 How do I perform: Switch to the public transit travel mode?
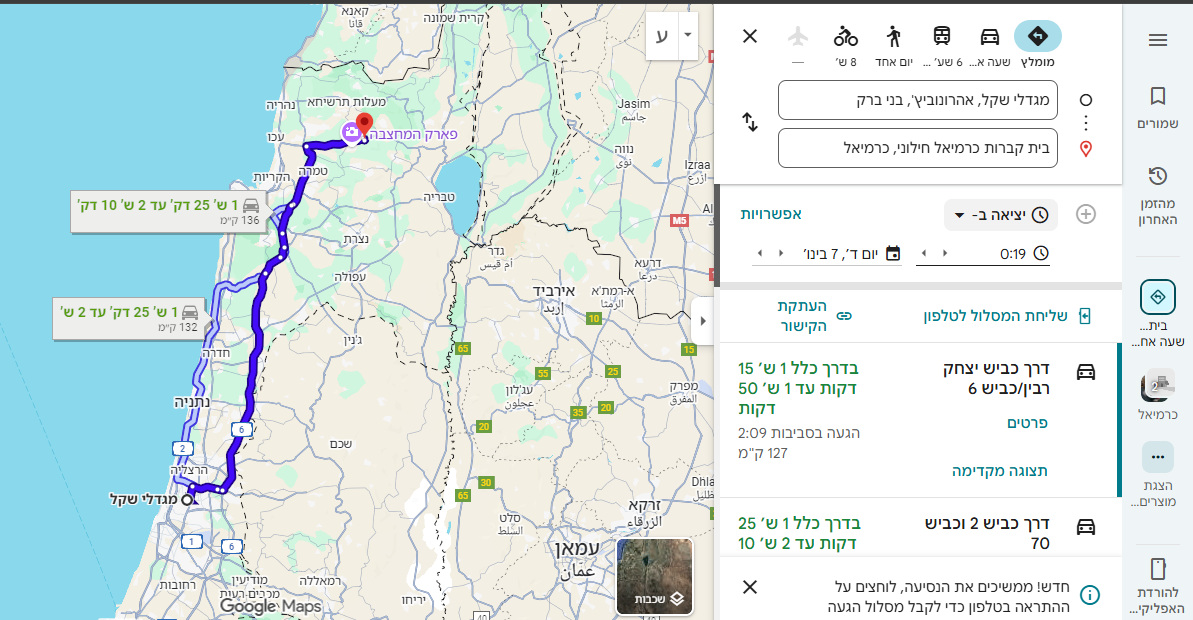point(942,37)
